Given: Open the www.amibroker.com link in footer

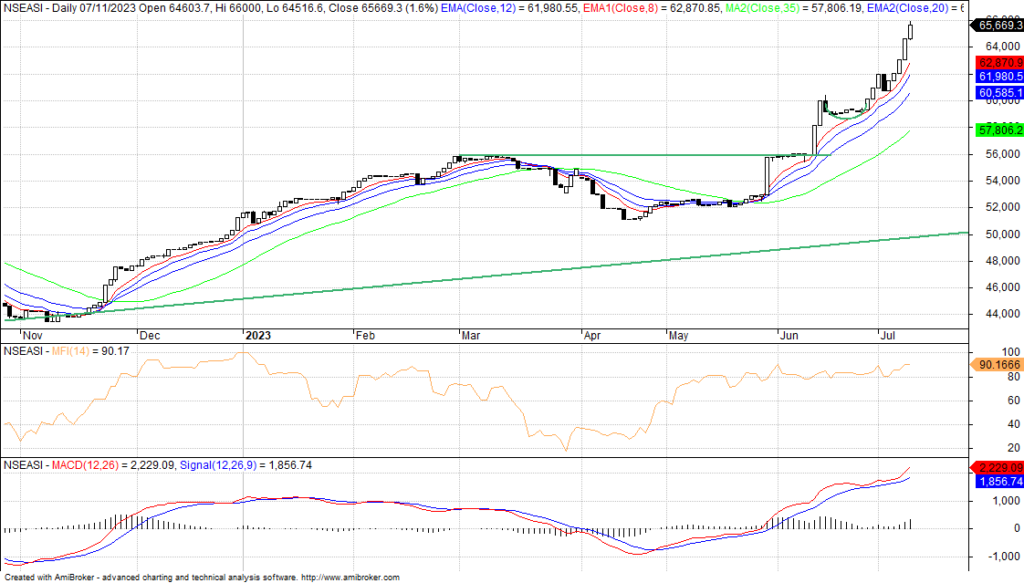Looking at the screenshot, I should pos(350,577).
